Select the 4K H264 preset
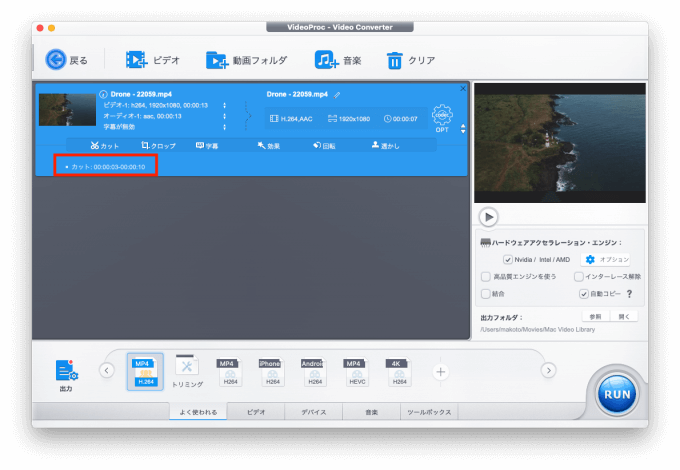 coord(399,372)
